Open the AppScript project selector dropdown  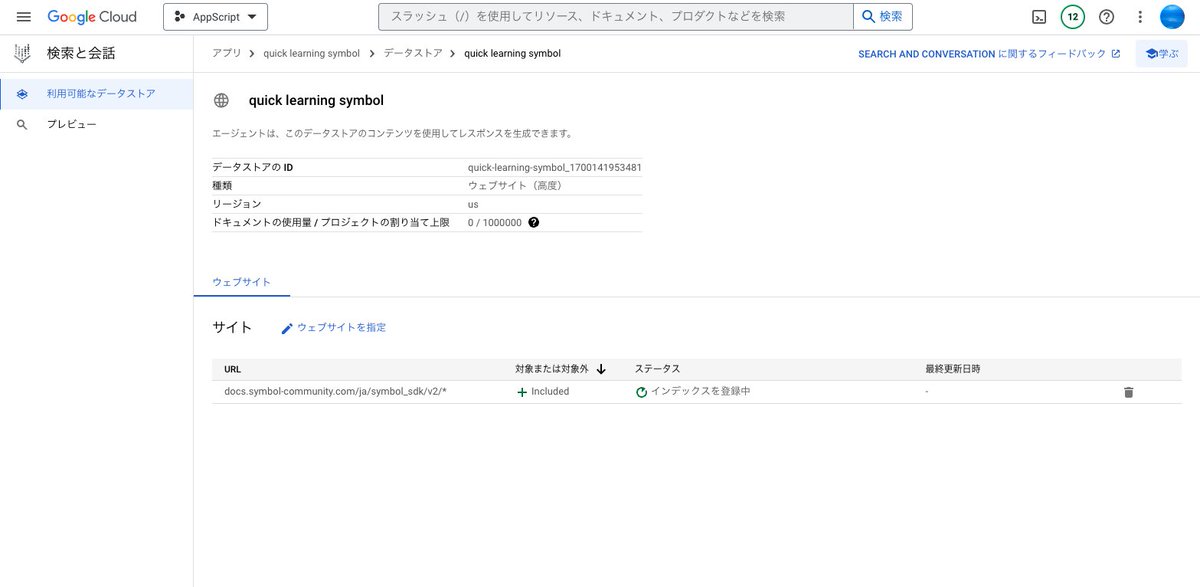(x=215, y=17)
